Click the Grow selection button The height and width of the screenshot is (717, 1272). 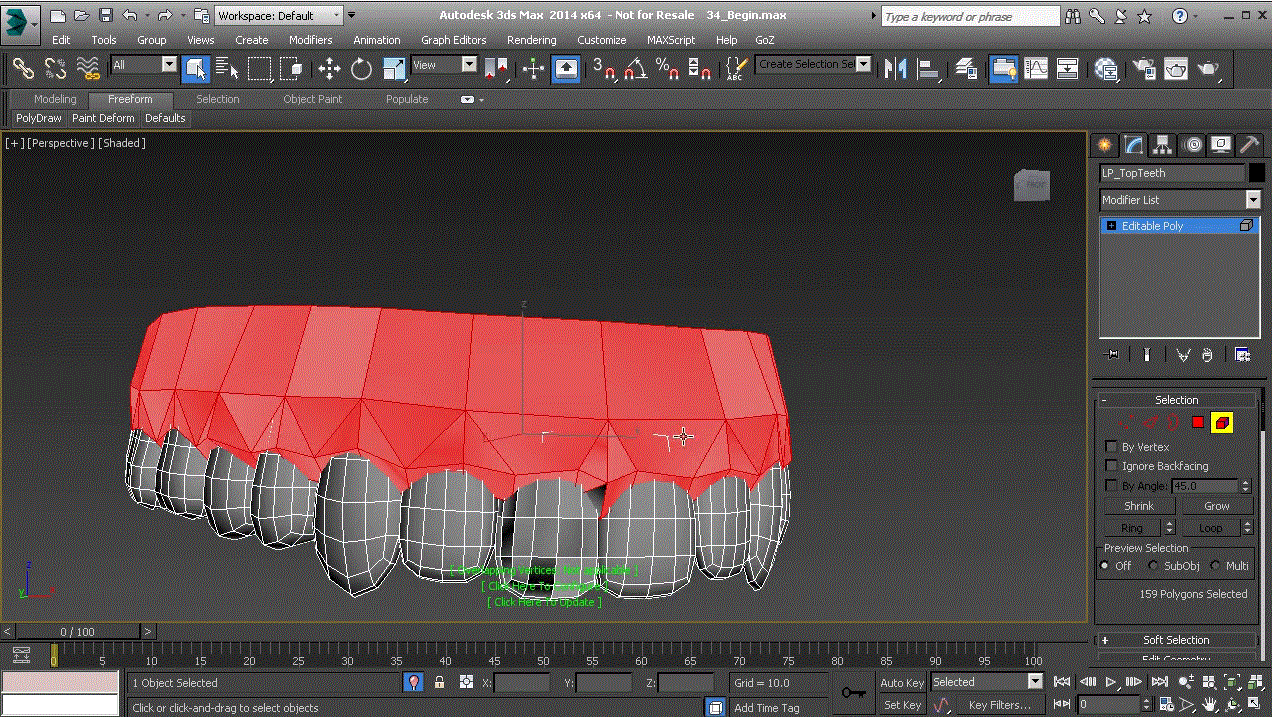[1216, 506]
